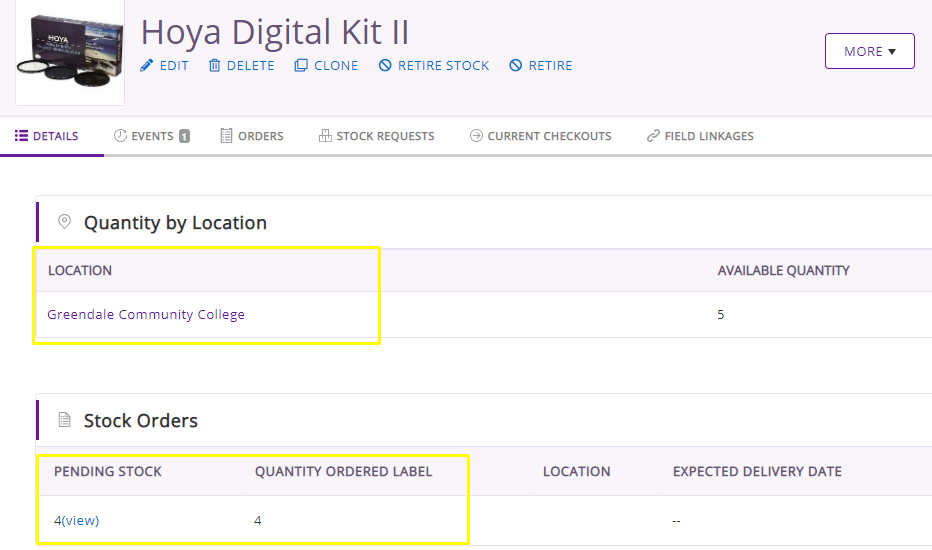The height and width of the screenshot is (550, 932).
Task: Click the Expected Delivery Date column header
Action: [757, 472]
